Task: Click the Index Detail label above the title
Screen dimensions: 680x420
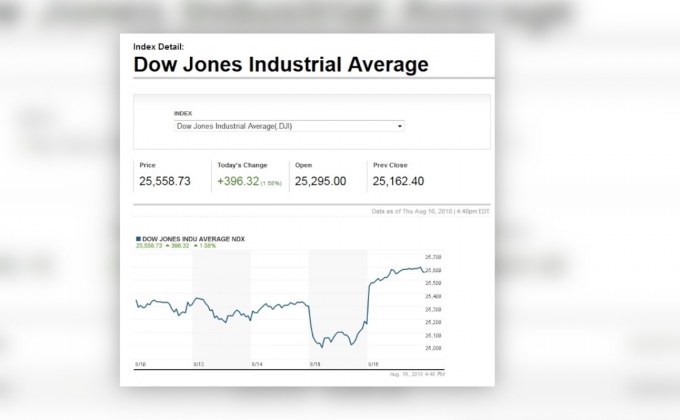Action: pyautogui.click(x=158, y=47)
